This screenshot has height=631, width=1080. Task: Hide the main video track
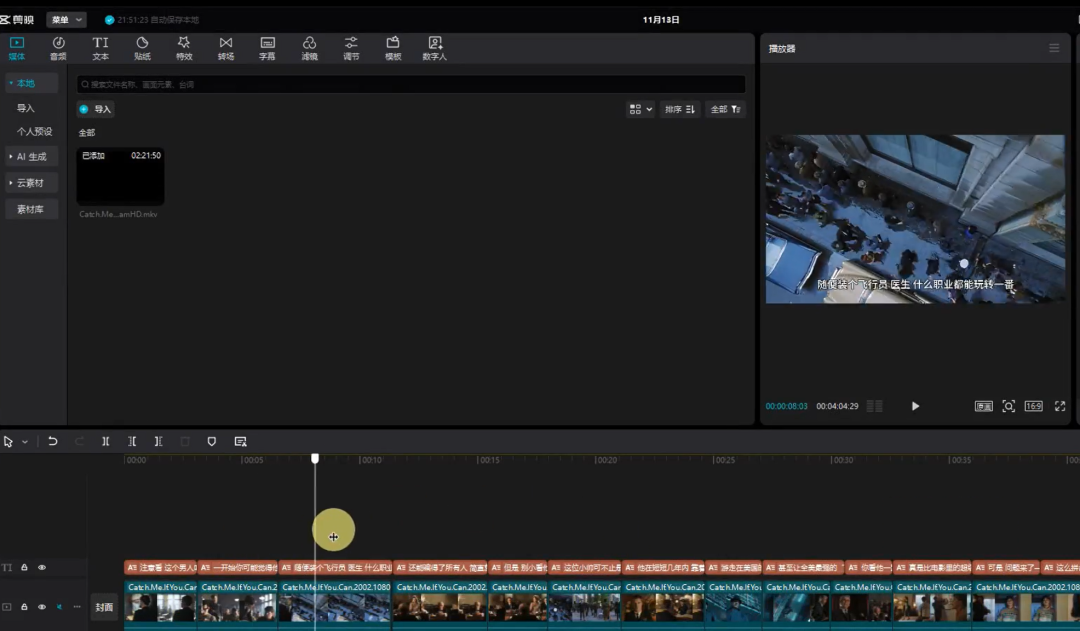tap(42, 607)
